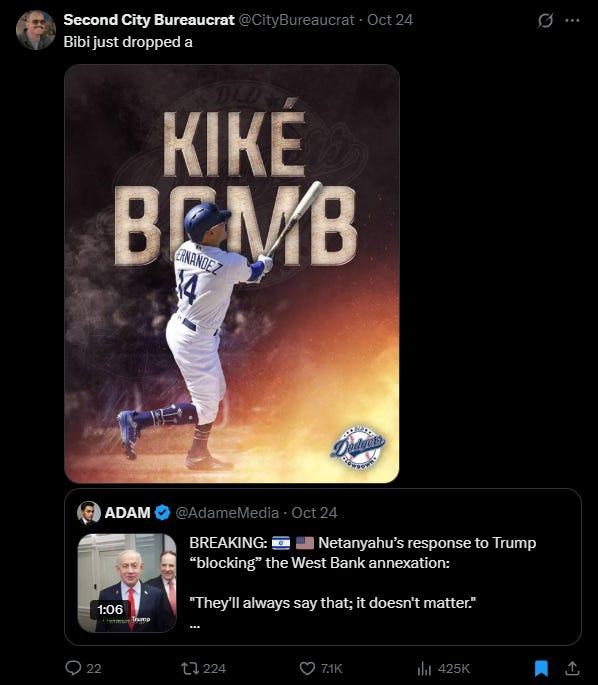Click the repost arrows icon

point(190,668)
